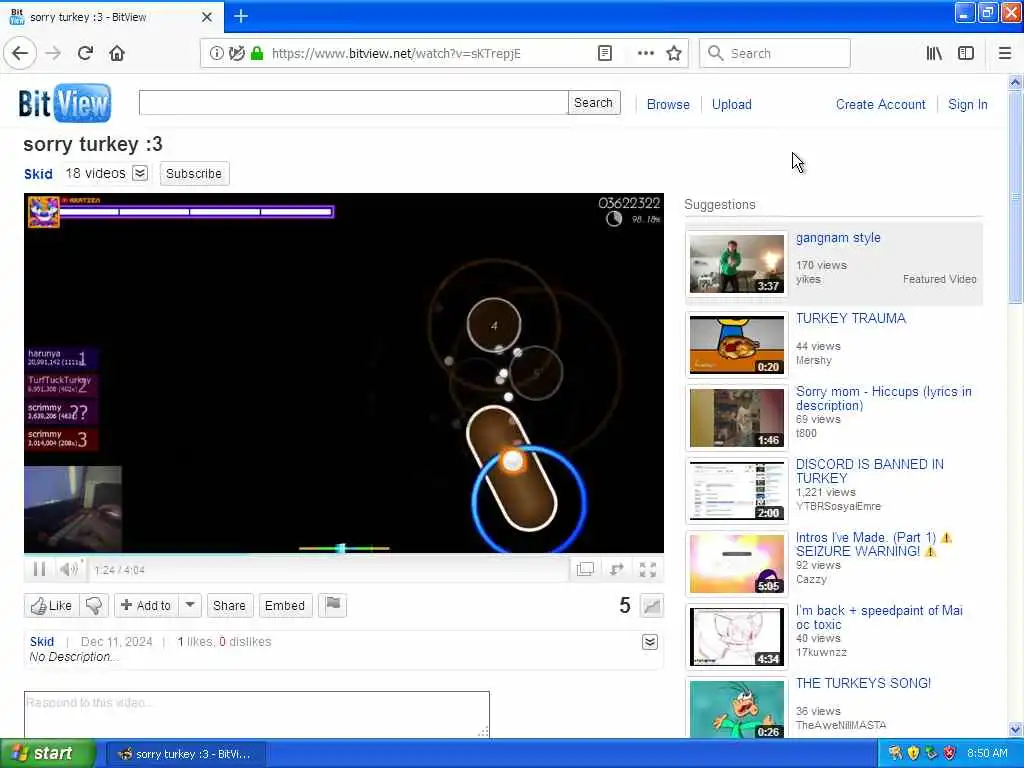This screenshot has width=1024, height=768.
Task: Open the Upload page
Action: tap(731, 104)
